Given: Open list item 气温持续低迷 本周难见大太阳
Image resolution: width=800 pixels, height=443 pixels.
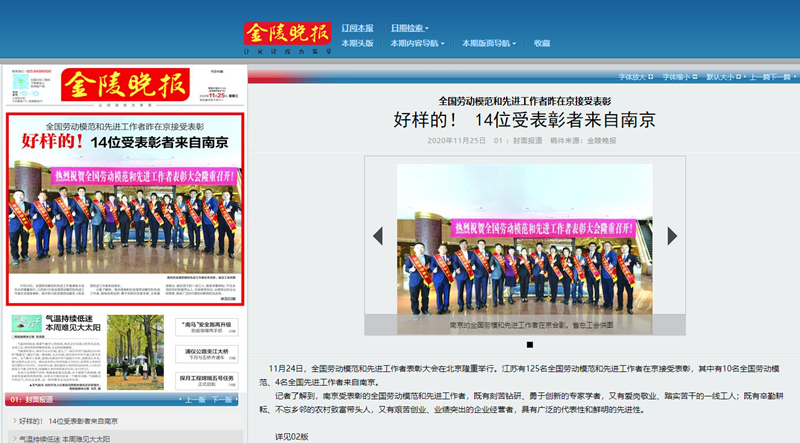Looking at the screenshot, I should coord(64,439).
